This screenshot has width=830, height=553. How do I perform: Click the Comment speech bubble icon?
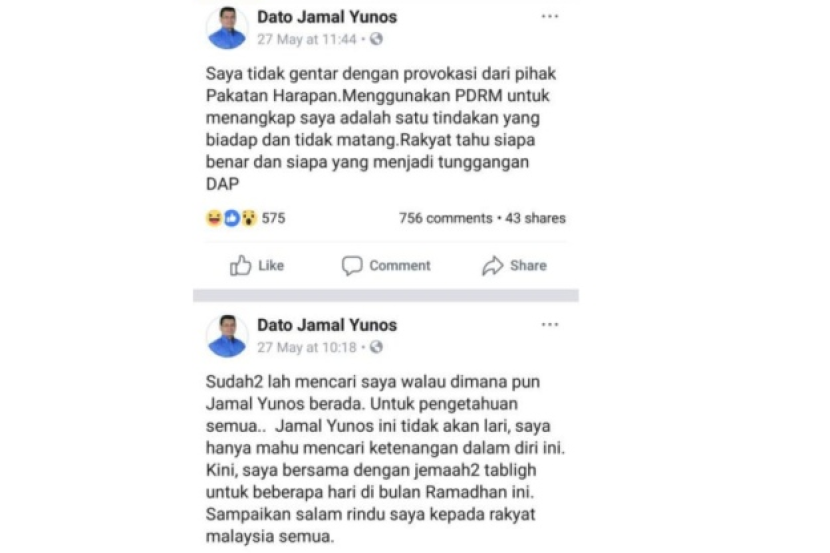point(352,265)
